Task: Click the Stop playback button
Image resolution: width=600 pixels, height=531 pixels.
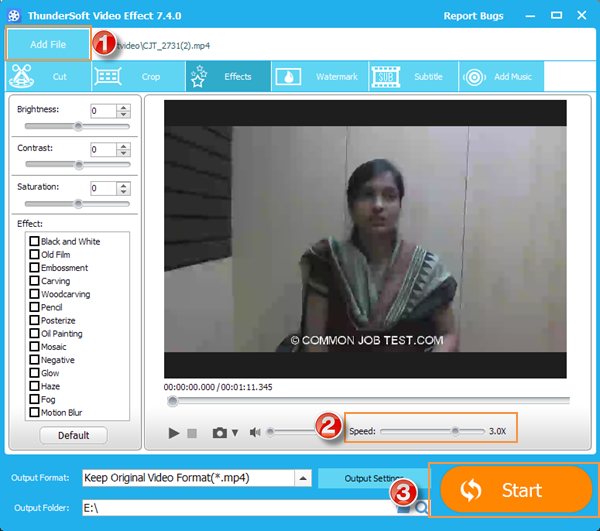Action: tap(192, 433)
